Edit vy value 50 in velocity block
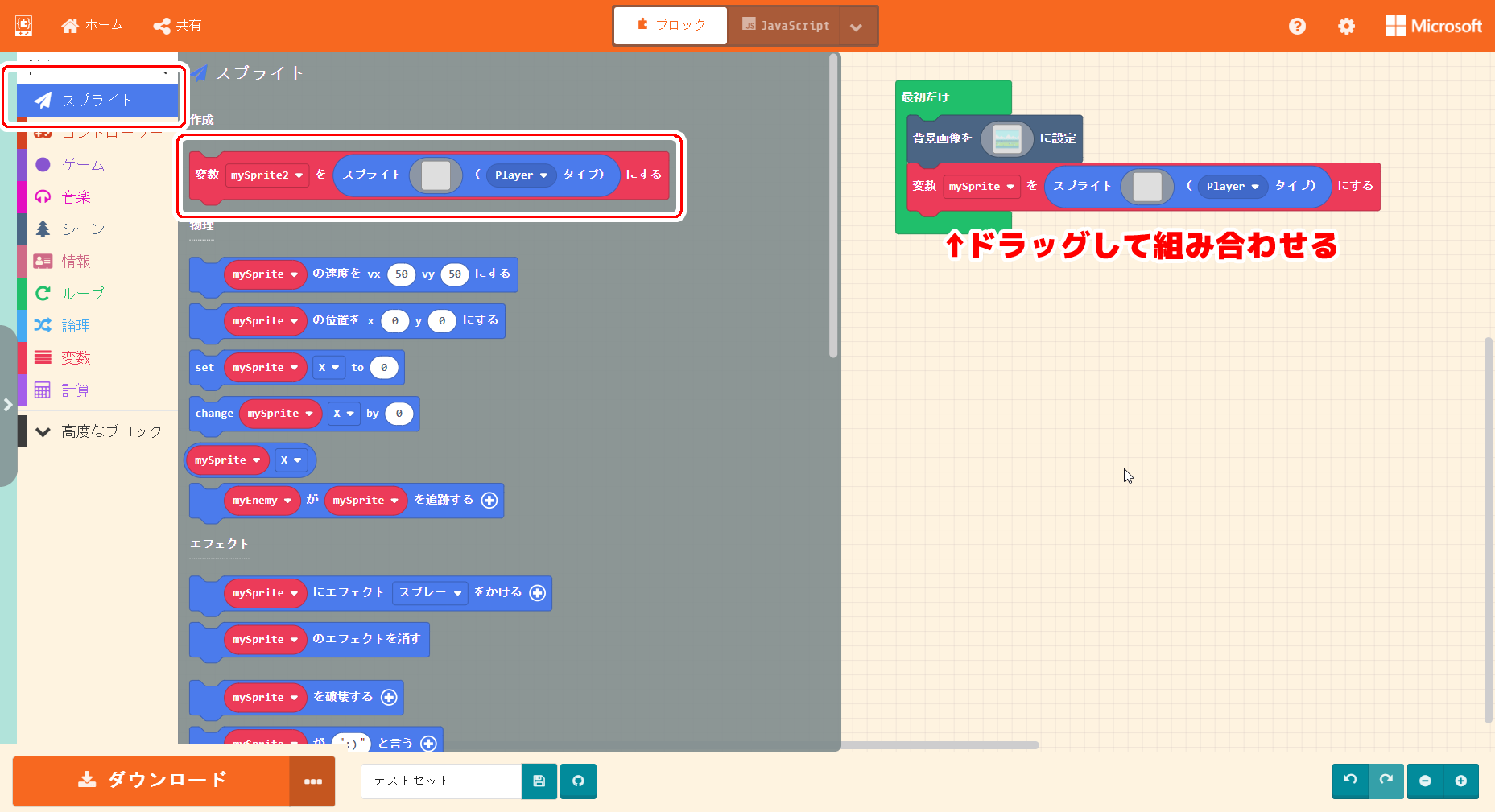1495x812 pixels. pyautogui.click(x=455, y=274)
